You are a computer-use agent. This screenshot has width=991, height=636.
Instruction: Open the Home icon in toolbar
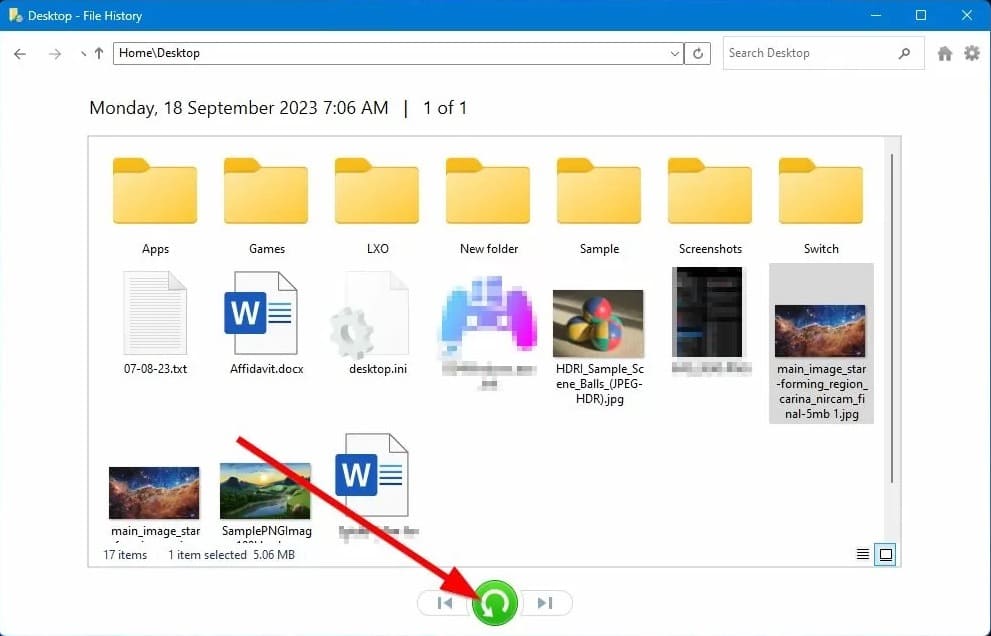945,54
